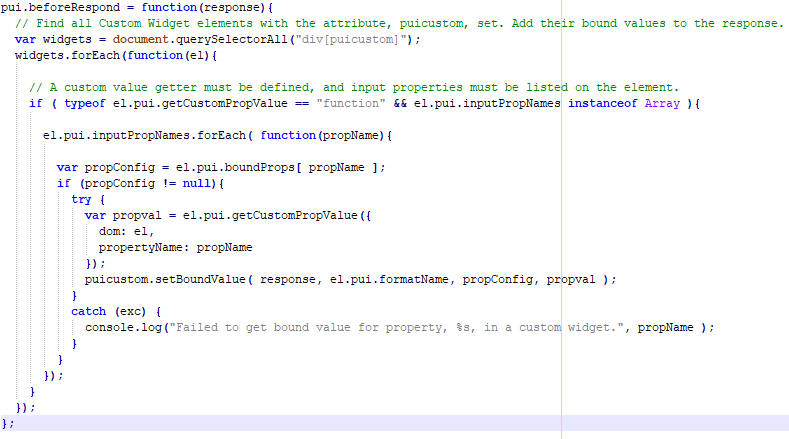
Task: Click the 'propertyName: propName' line
Action: tap(176, 248)
